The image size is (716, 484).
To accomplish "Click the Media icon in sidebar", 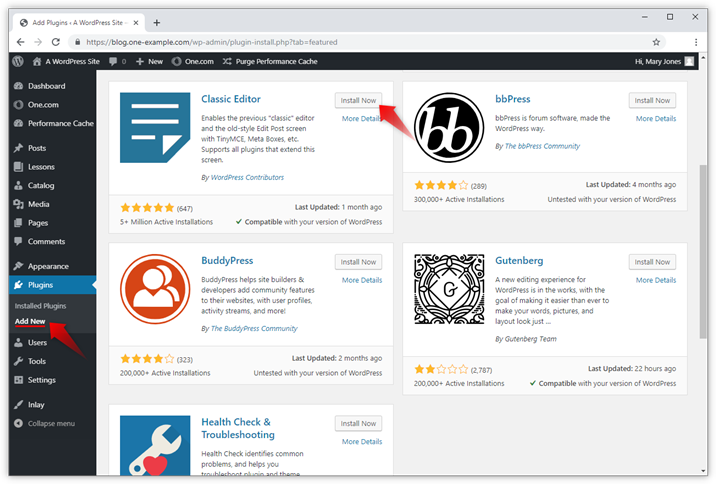I will coord(18,204).
